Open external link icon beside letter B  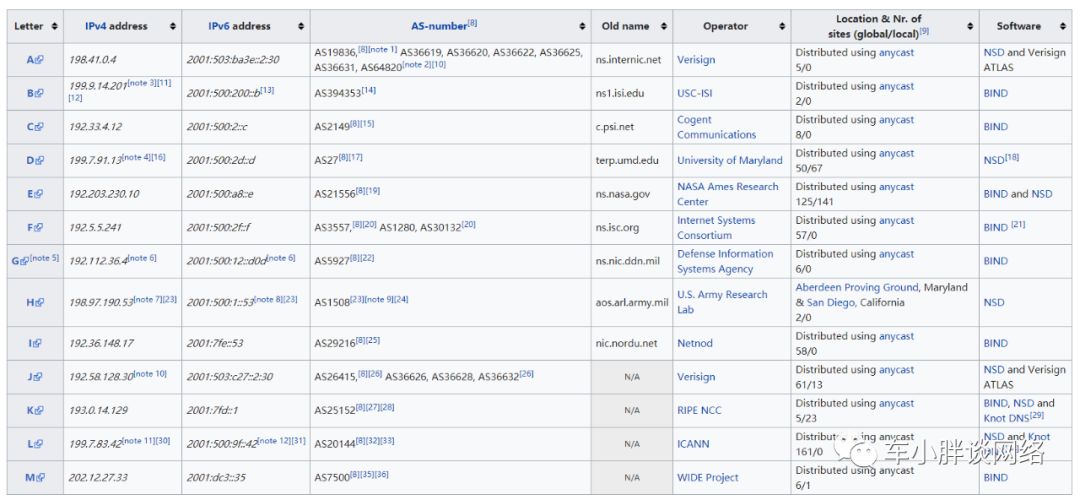(x=40, y=94)
